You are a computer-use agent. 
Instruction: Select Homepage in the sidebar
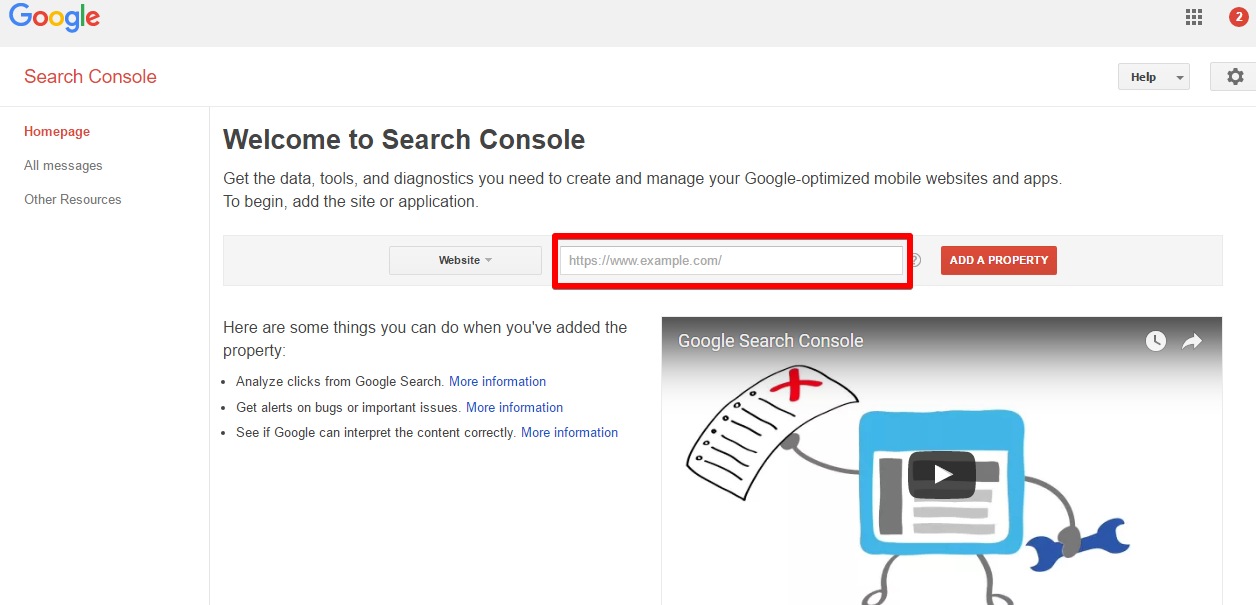(57, 132)
